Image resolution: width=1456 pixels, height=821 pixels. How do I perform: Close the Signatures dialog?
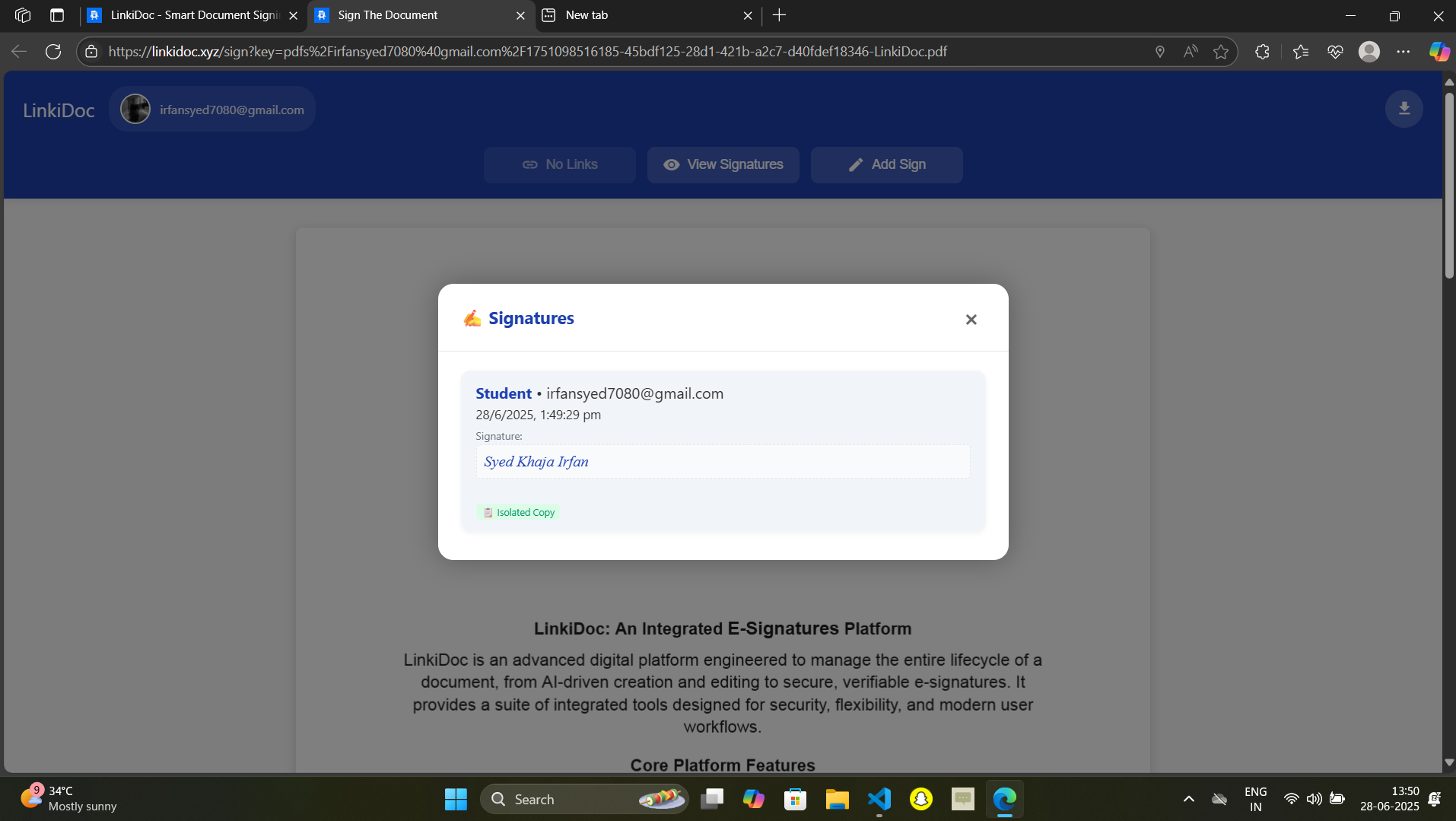(x=971, y=320)
